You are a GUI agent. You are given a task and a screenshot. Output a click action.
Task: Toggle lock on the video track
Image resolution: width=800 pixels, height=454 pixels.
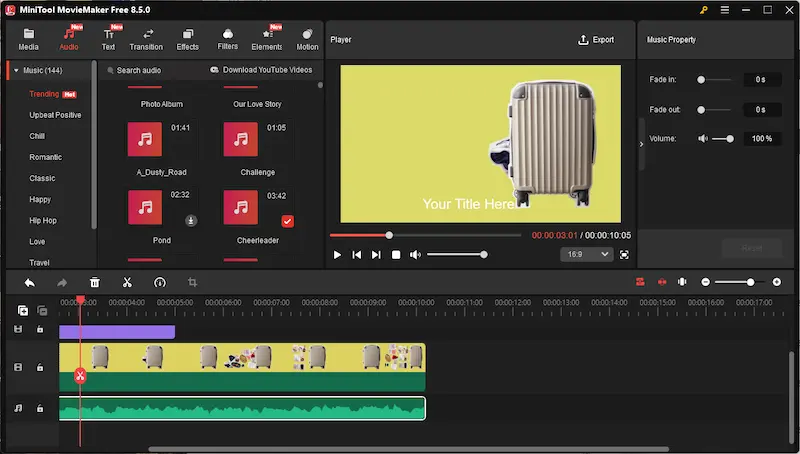point(40,367)
